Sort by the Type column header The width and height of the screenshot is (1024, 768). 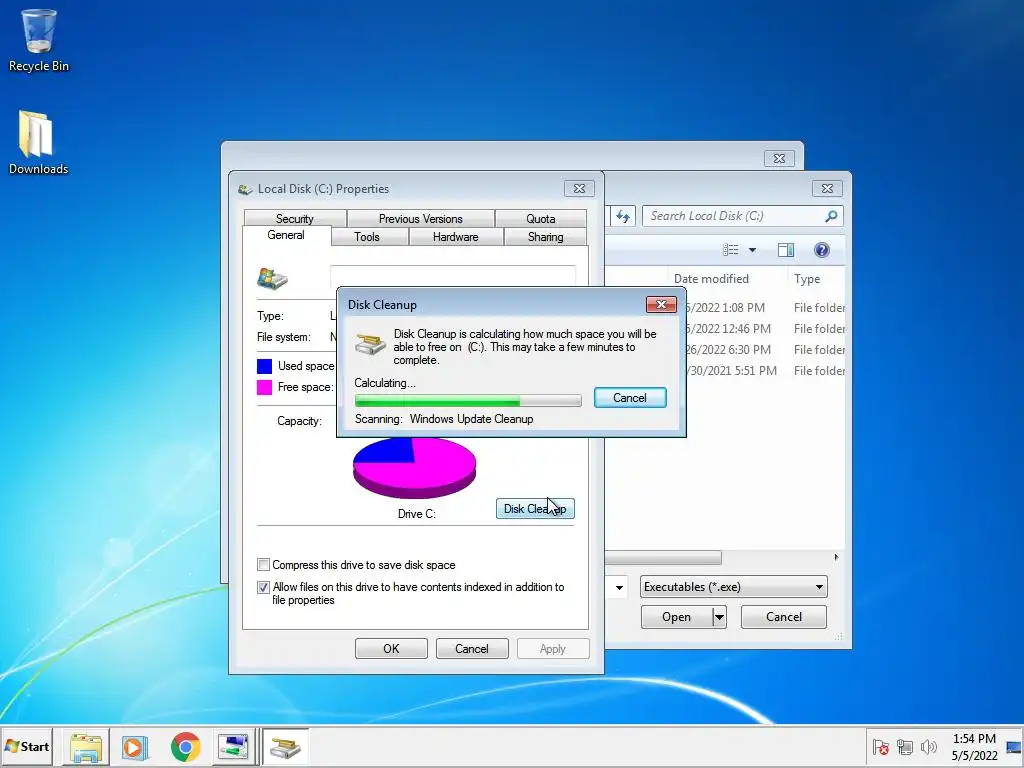(816, 279)
